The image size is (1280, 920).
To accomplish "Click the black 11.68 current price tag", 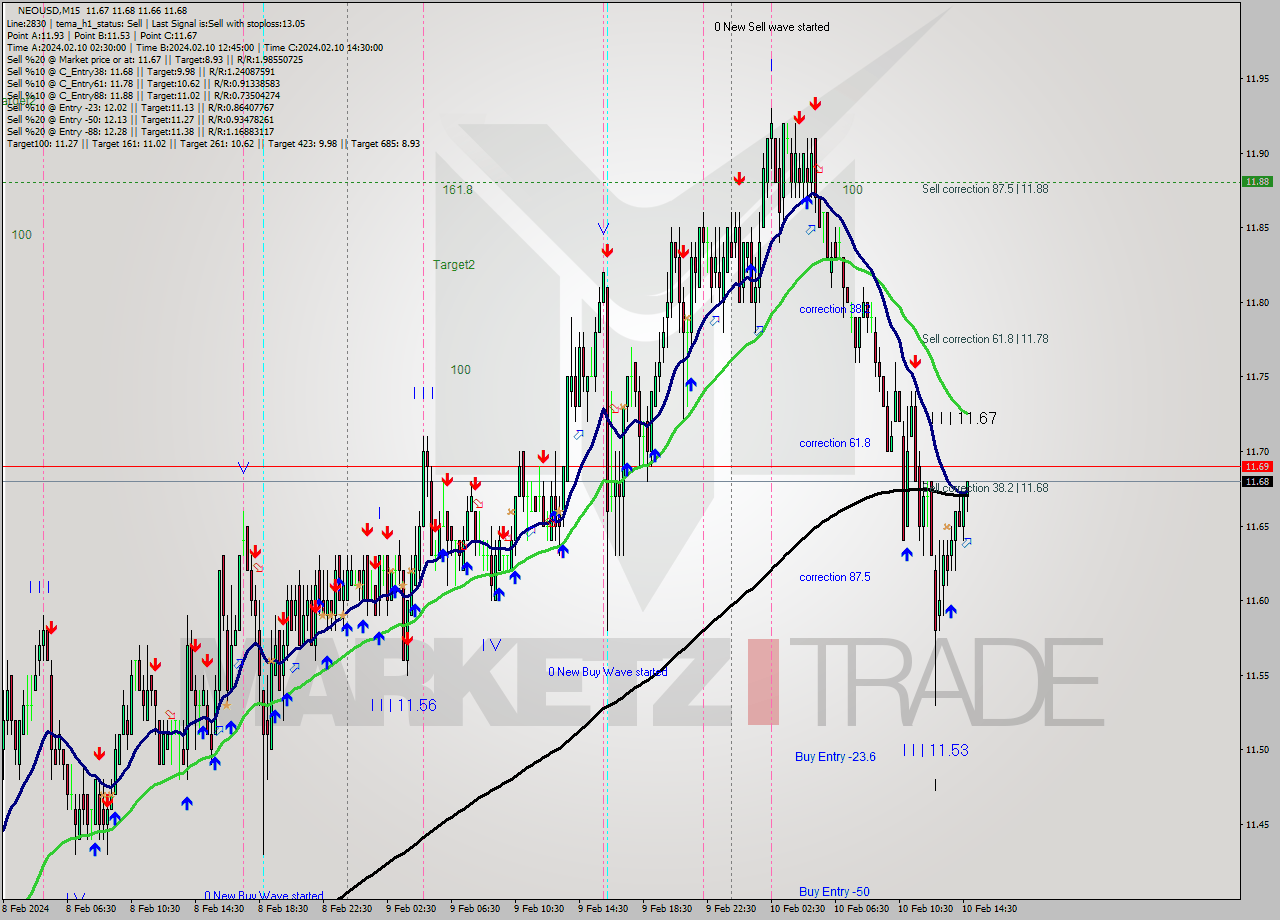I will pyautogui.click(x=1256, y=482).
